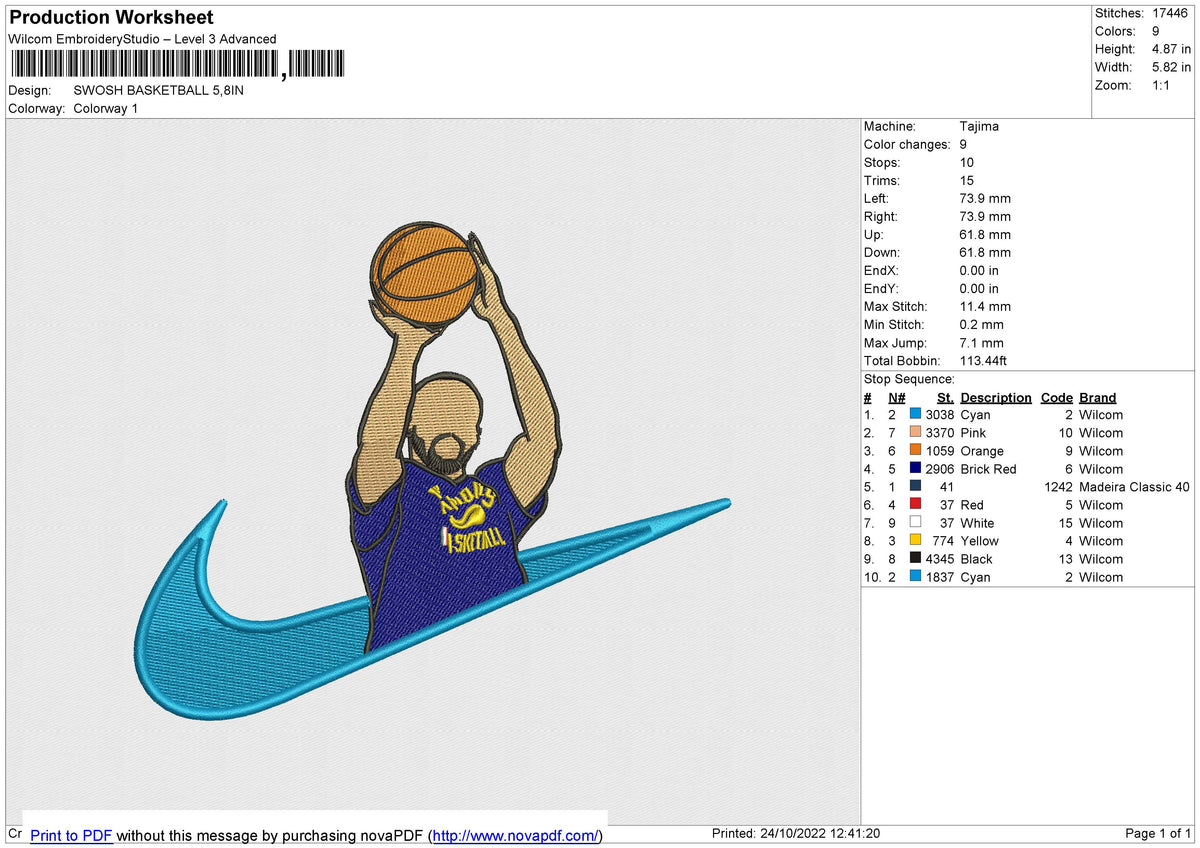
Task: Select the Yellow color swatch in row 8
Action: point(915,540)
